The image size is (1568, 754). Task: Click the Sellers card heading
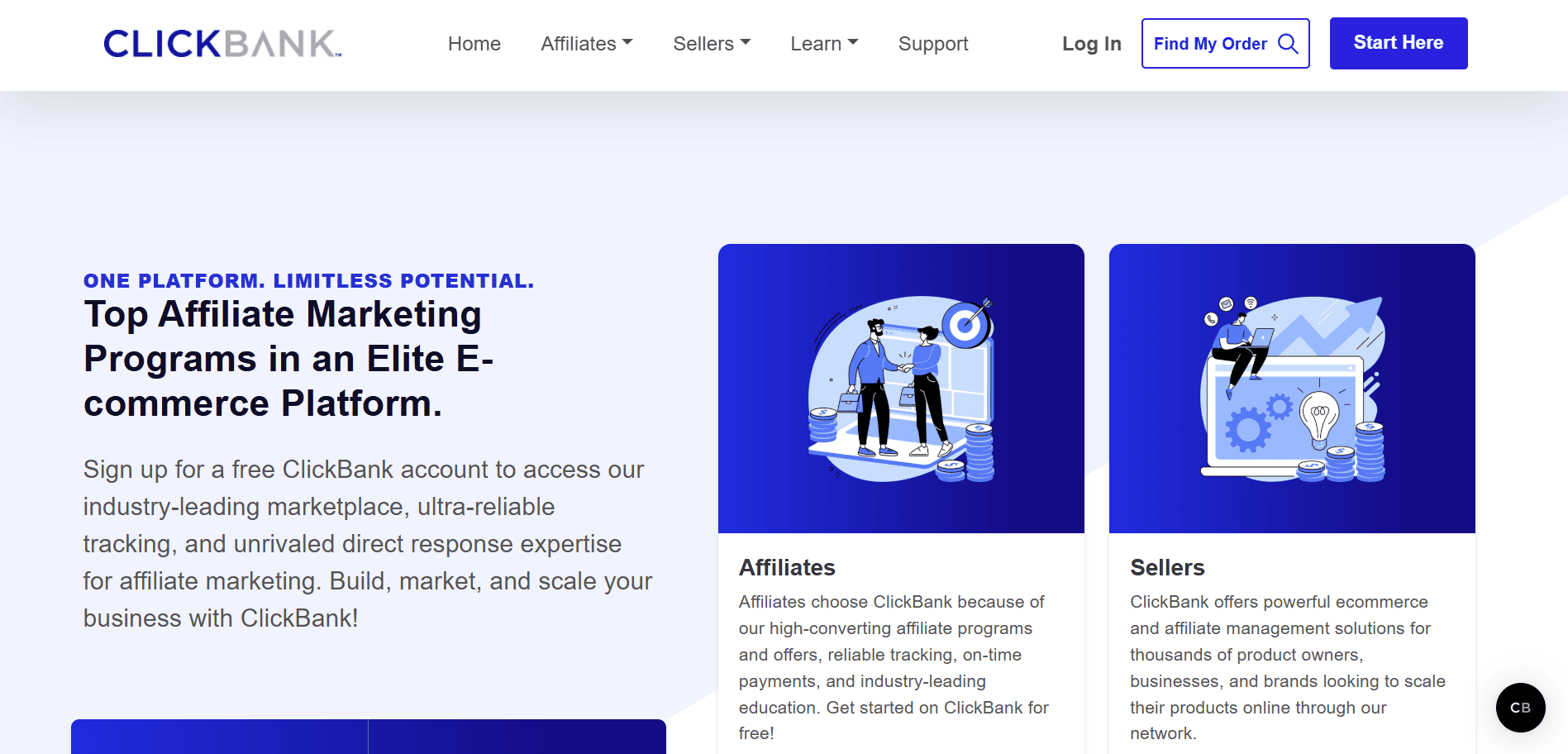[1167, 568]
